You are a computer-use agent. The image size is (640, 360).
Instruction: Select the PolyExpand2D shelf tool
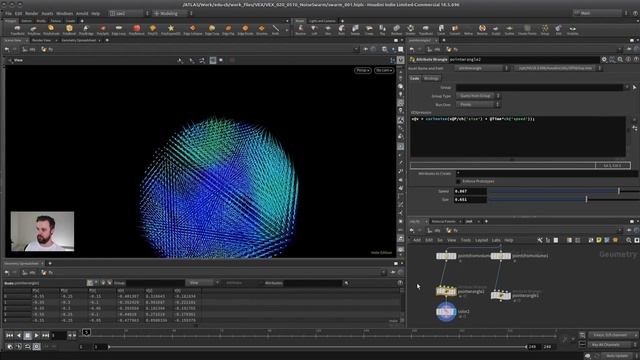[171, 29]
